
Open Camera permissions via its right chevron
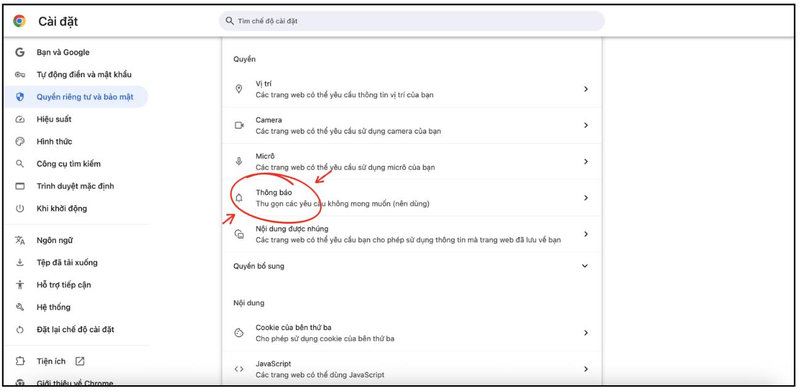586,125
